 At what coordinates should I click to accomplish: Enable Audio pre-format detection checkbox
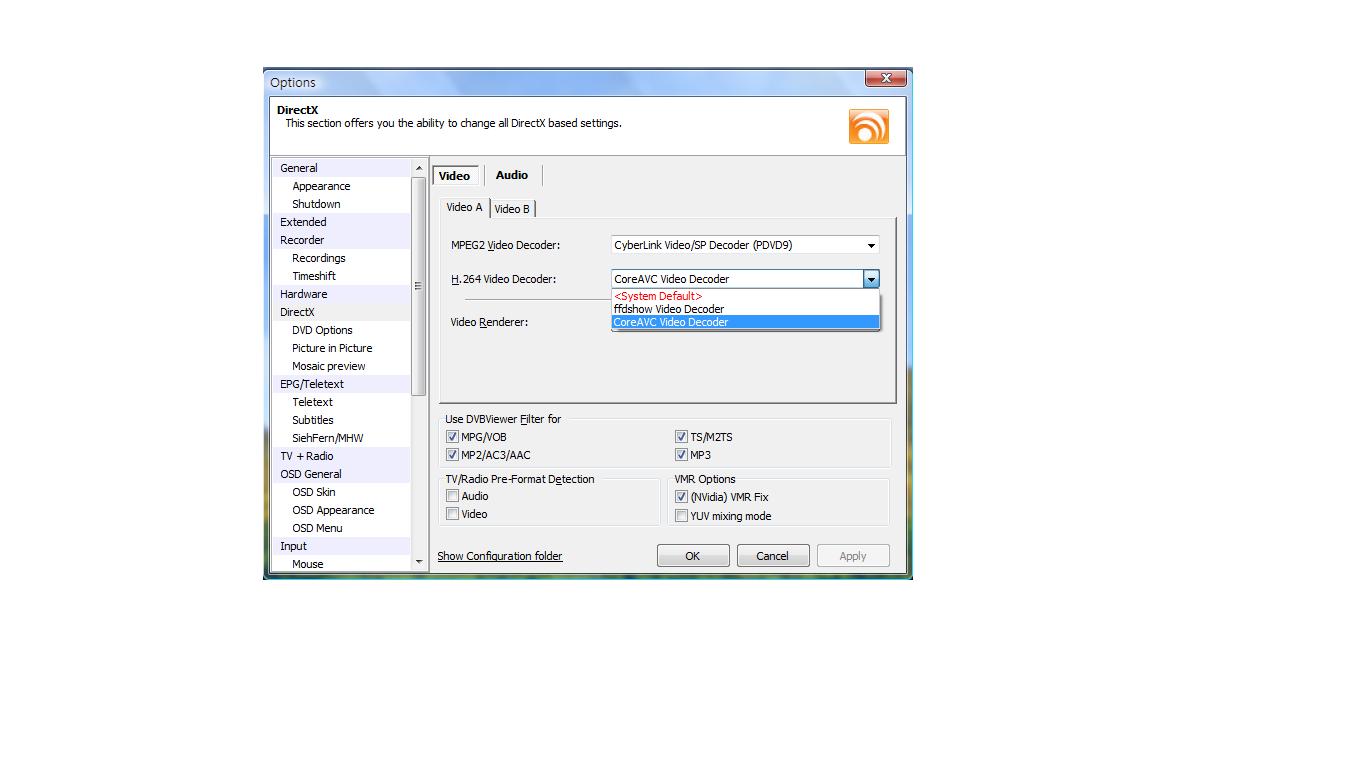[452, 496]
